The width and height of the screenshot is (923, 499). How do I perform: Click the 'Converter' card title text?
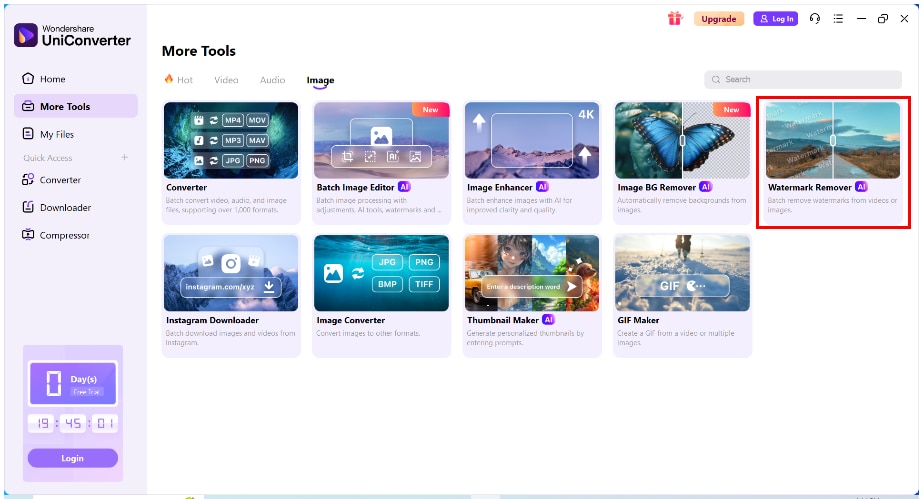coord(187,187)
